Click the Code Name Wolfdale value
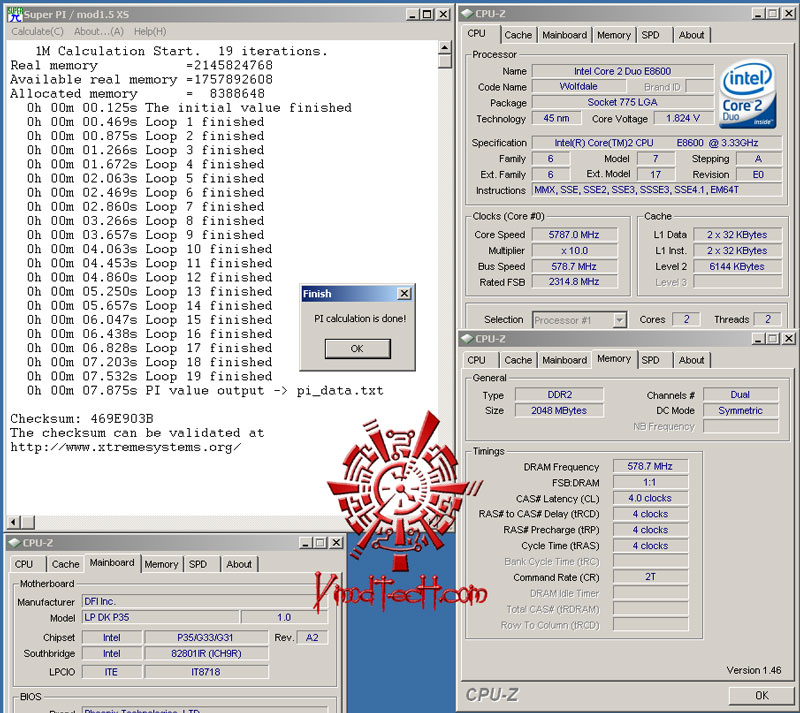Screen dimensions: 800x713 coord(578,87)
